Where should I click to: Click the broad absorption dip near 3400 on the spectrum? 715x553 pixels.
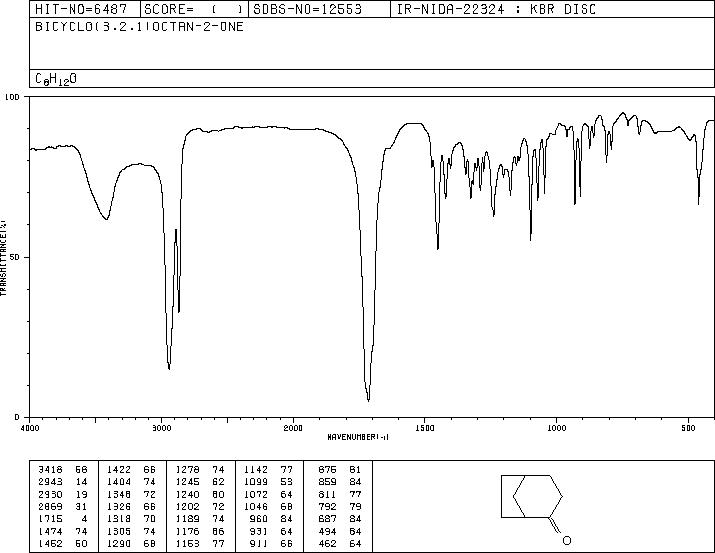106,218
